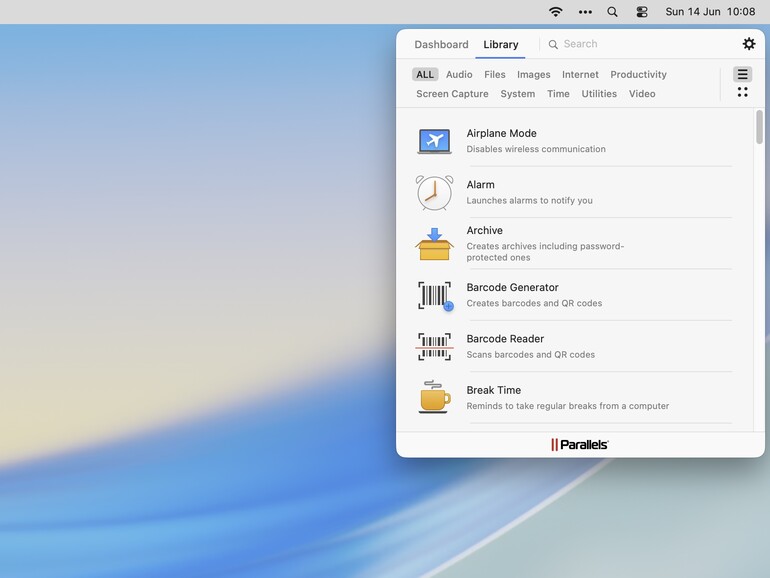Filter tools by Images category
Screen dimensions: 770x578
[x=533, y=75]
